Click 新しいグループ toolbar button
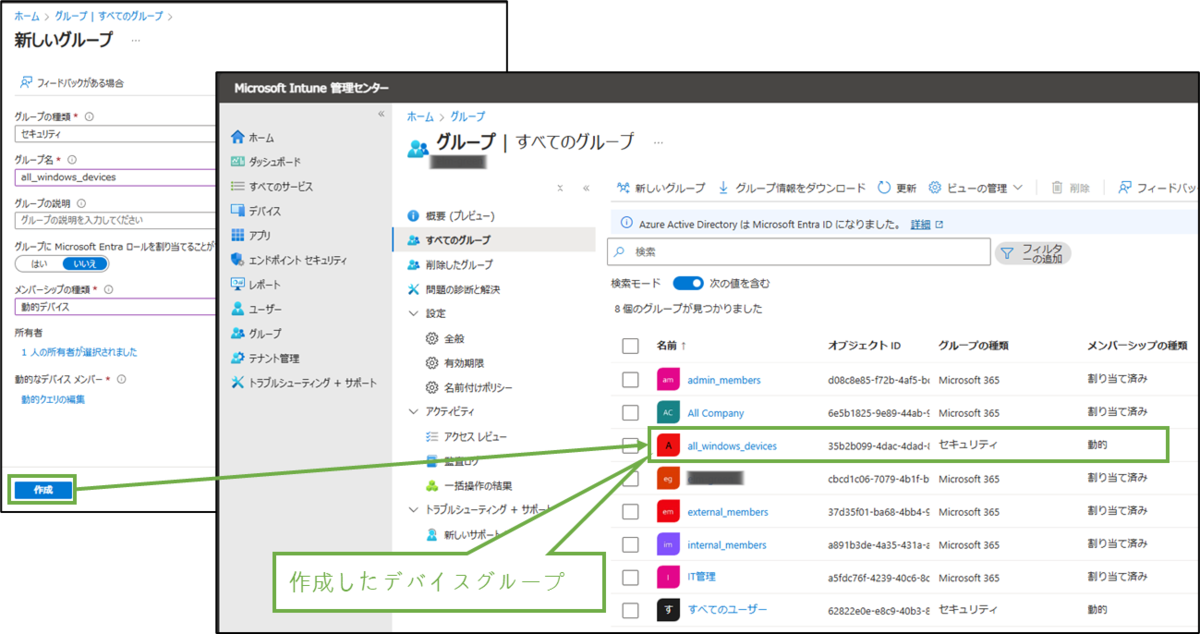The image size is (1200, 634). pyautogui.click(x=661, y=188)
